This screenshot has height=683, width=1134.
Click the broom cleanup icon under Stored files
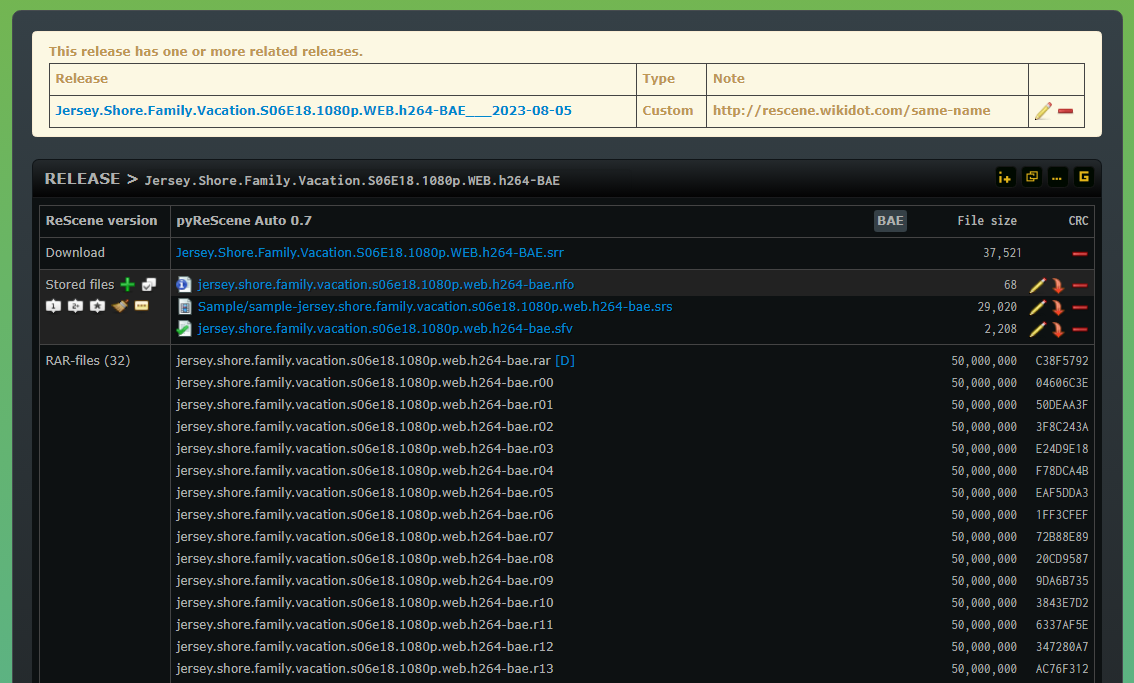[119, 305]
